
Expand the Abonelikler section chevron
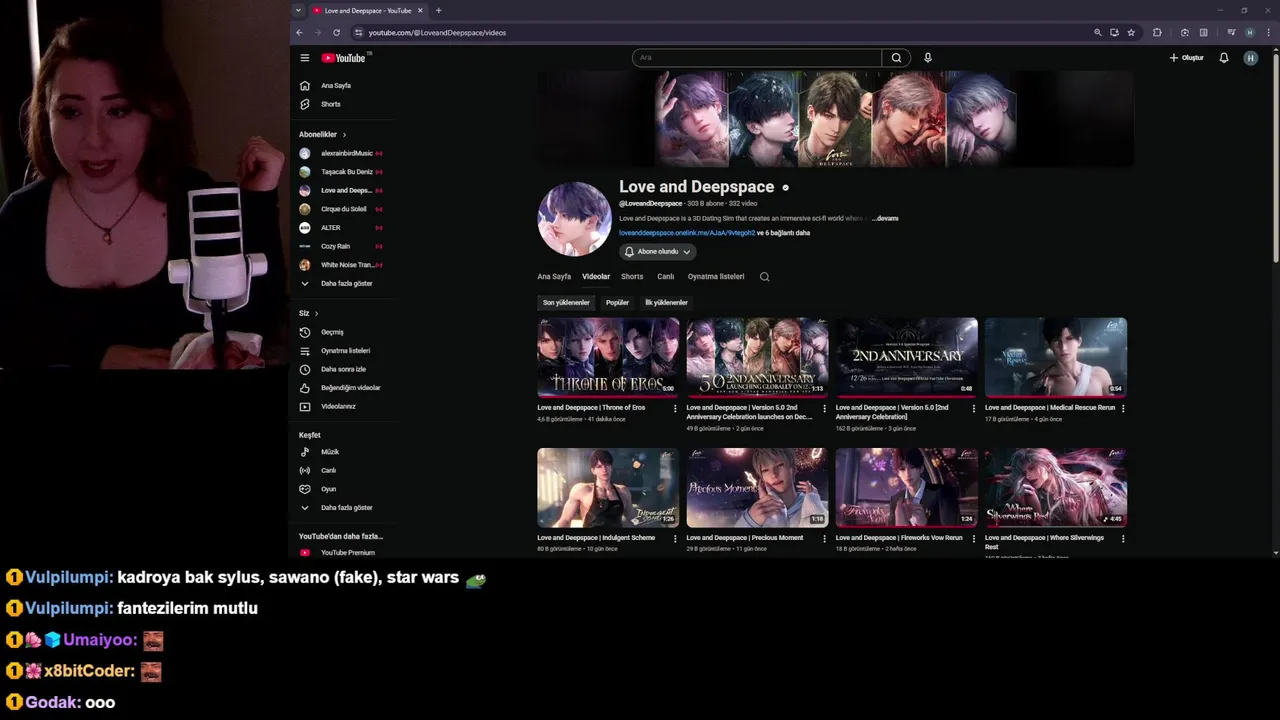[x=344, y=135]
